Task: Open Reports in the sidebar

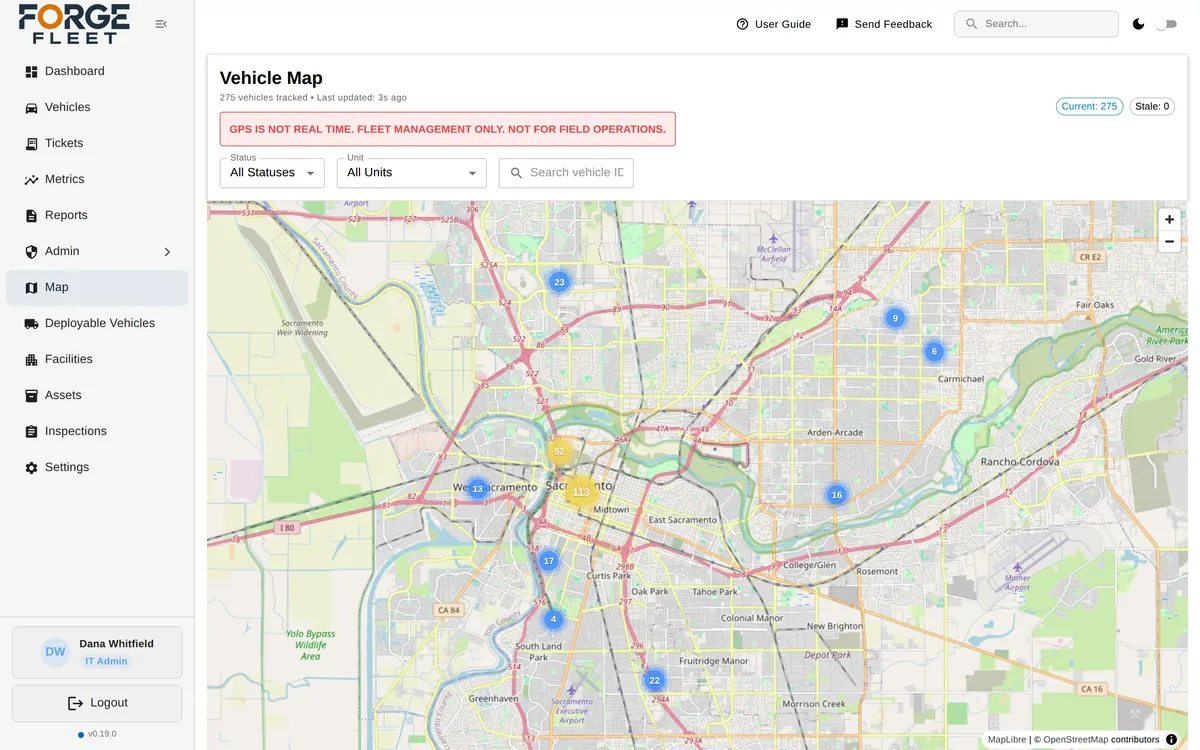Action: 97,215
